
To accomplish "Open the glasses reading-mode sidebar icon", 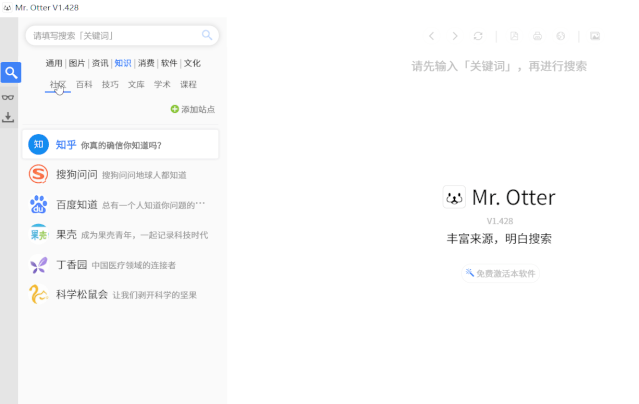I will [x=8, y=97].
